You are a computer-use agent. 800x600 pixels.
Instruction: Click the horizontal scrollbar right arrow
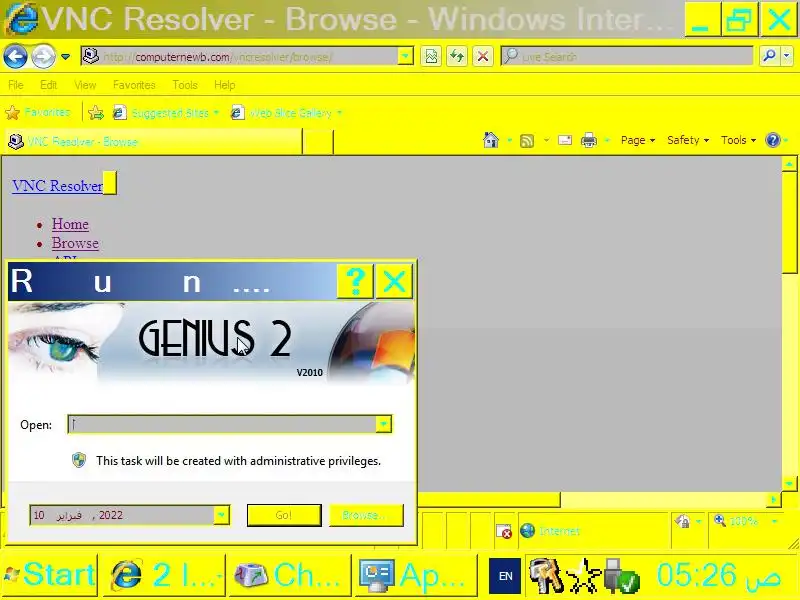pos(773,499)
